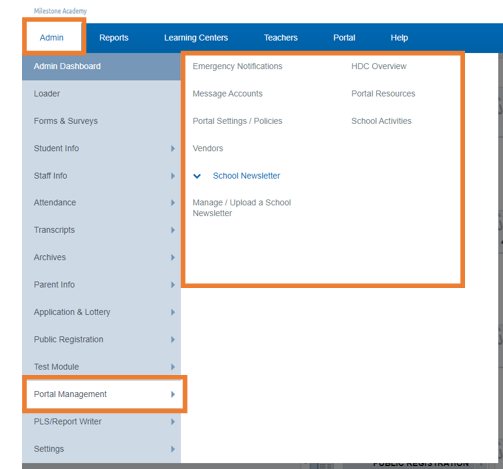Expand the Student Info submenu arrow
503x469 pixels.
[173, 148]
